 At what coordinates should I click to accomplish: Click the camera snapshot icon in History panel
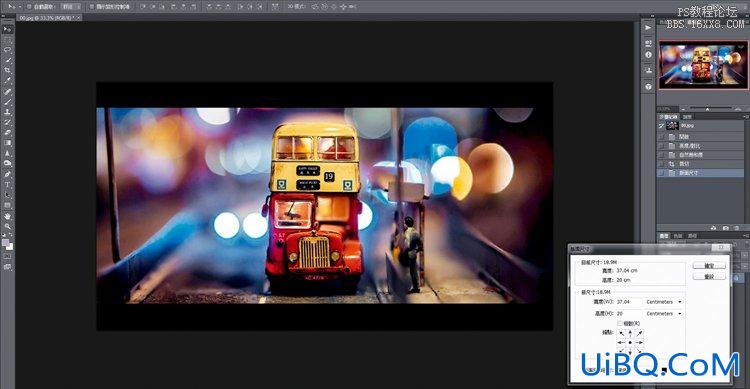pos(726,228)
